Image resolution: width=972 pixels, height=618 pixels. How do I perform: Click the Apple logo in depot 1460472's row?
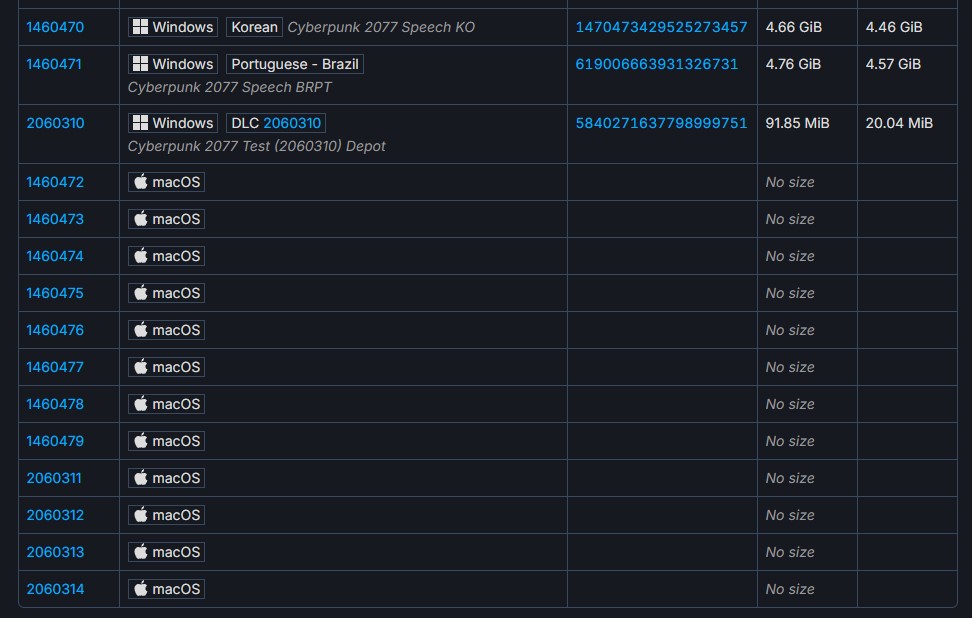pyautogui.click(x=141, y=182)
